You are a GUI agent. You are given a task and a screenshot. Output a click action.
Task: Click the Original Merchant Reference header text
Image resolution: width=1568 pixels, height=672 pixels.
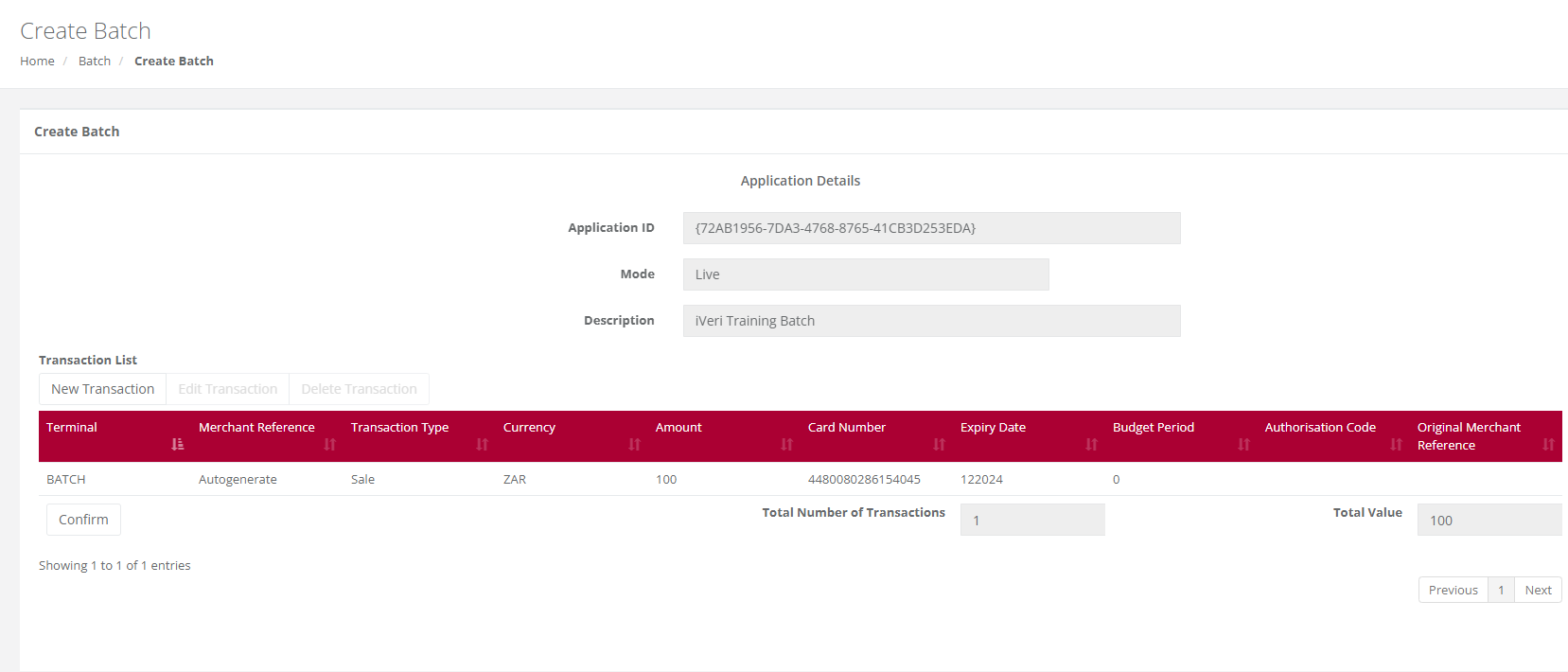pos(1469,436)
